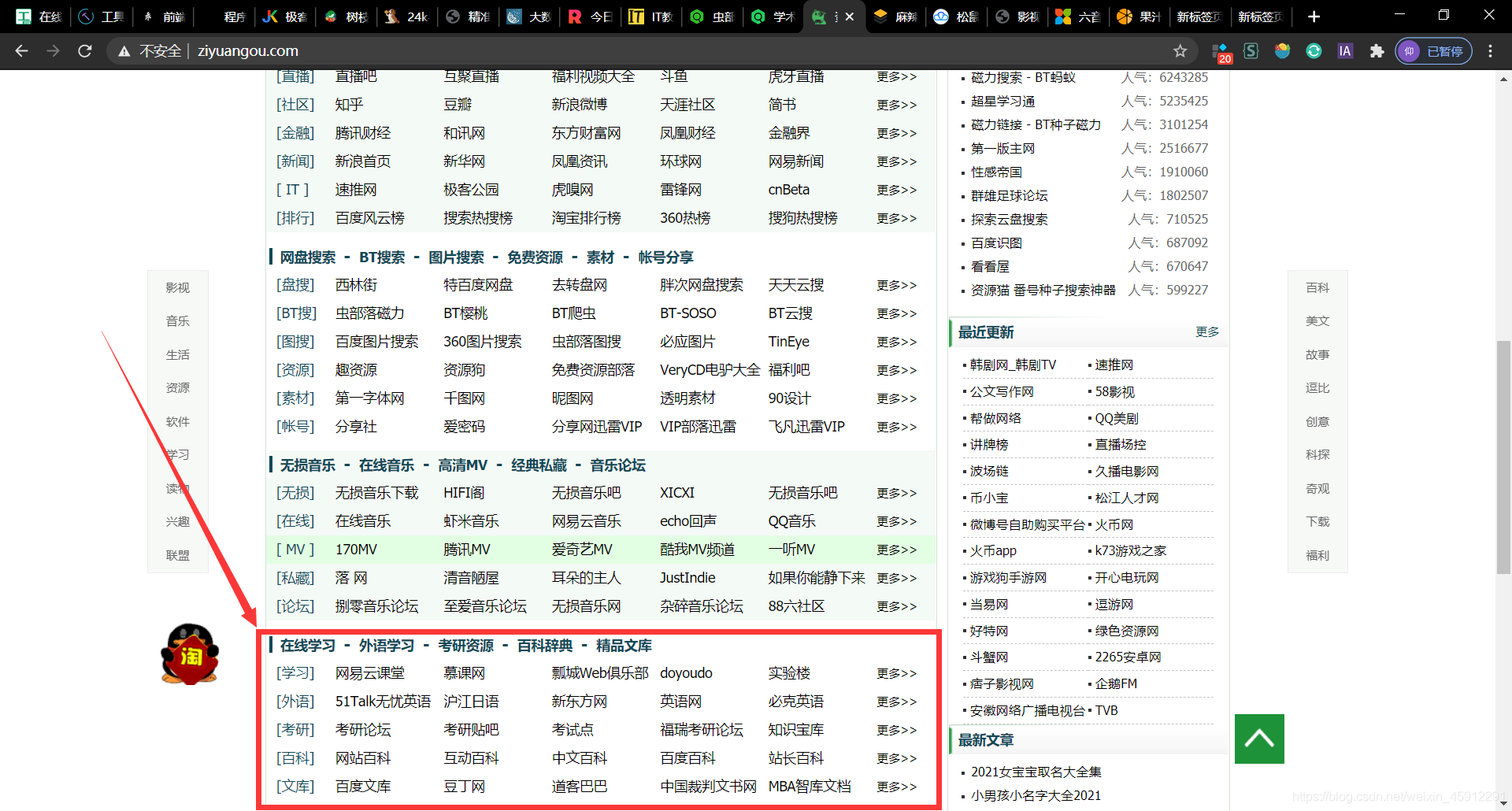Click the profile button labeled 已暂停
Viewport: 1512px width, 811px height.
(1433, 51)
